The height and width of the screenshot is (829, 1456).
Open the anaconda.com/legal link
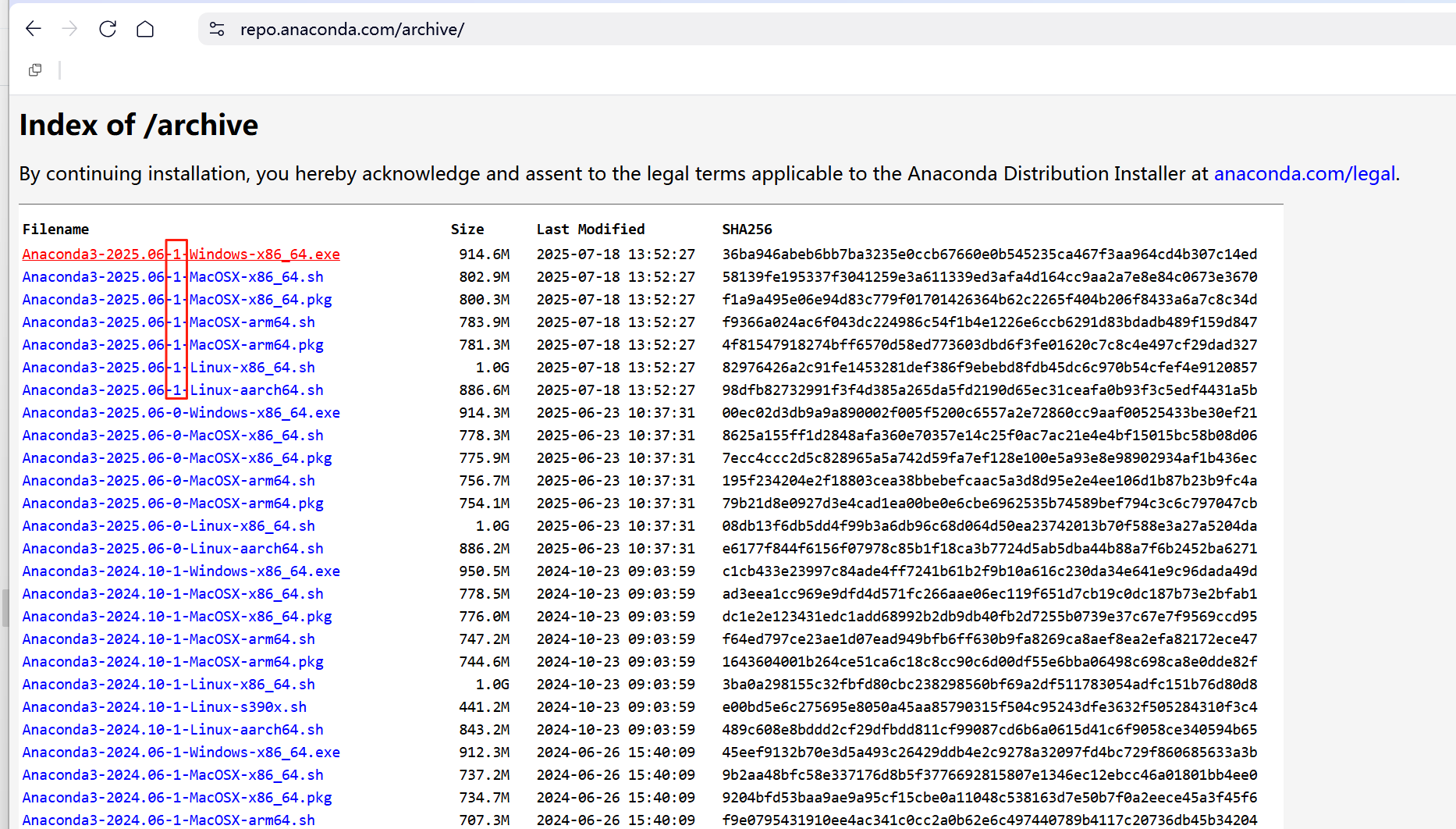[1304, 173]
